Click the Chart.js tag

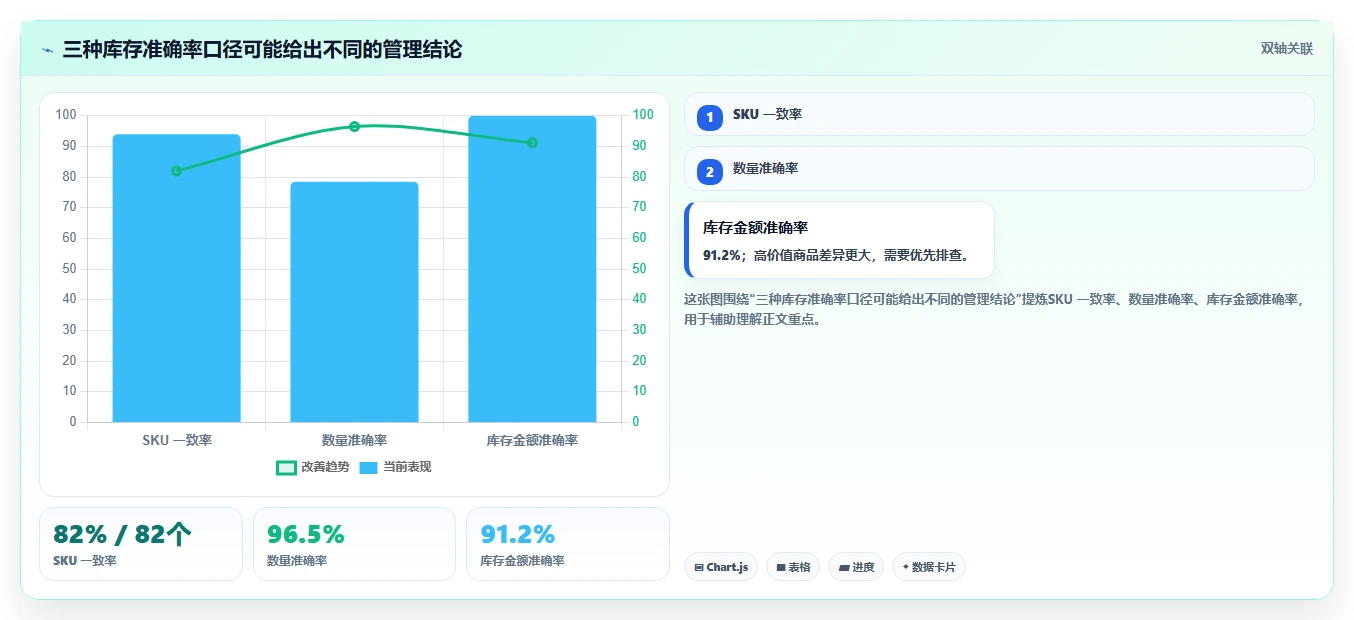(721, 567)
